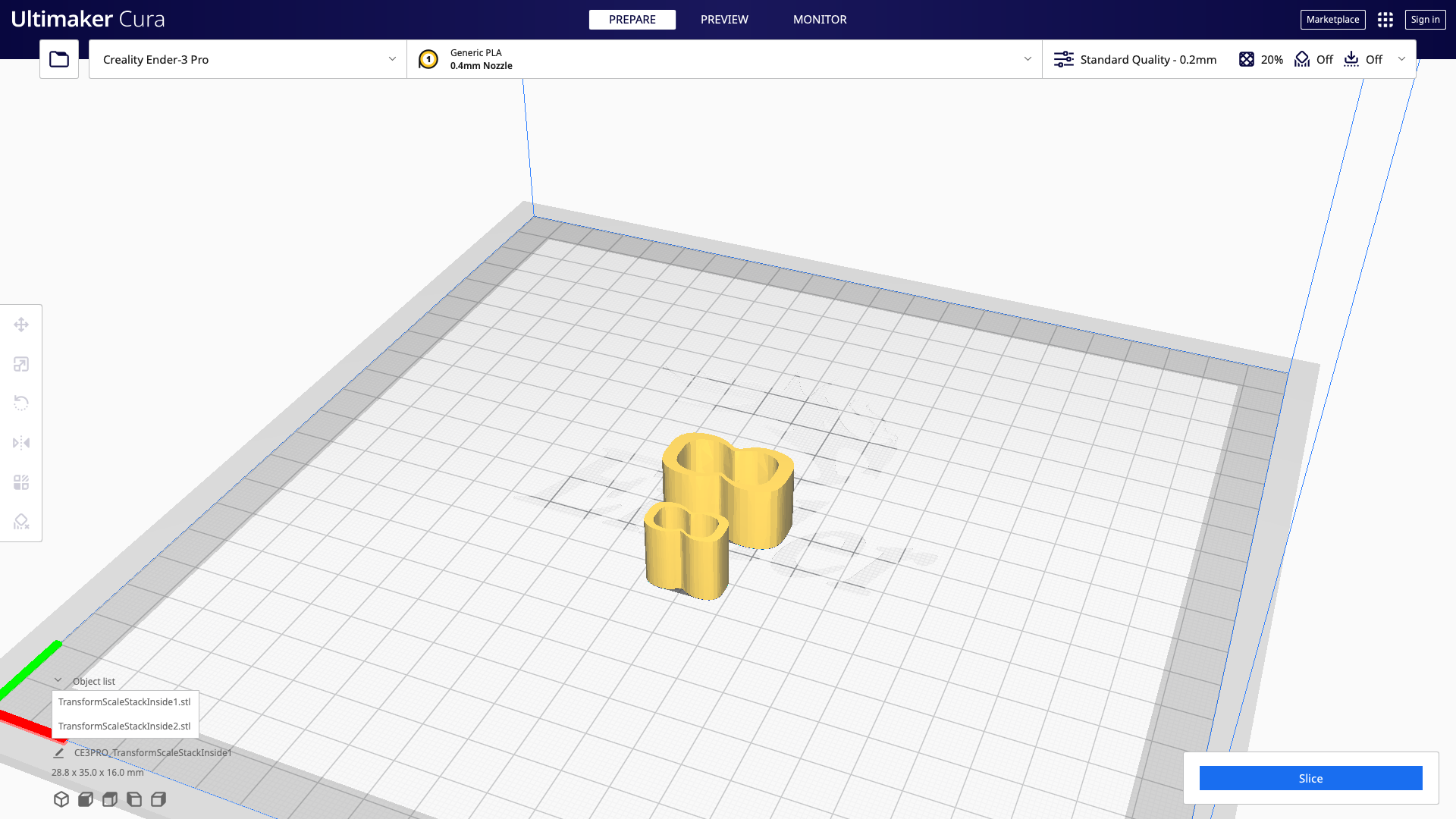Select the Per Model Settings tool
Image resolution: width=1456 pixels, height=819 pixels.
[21, 482]
